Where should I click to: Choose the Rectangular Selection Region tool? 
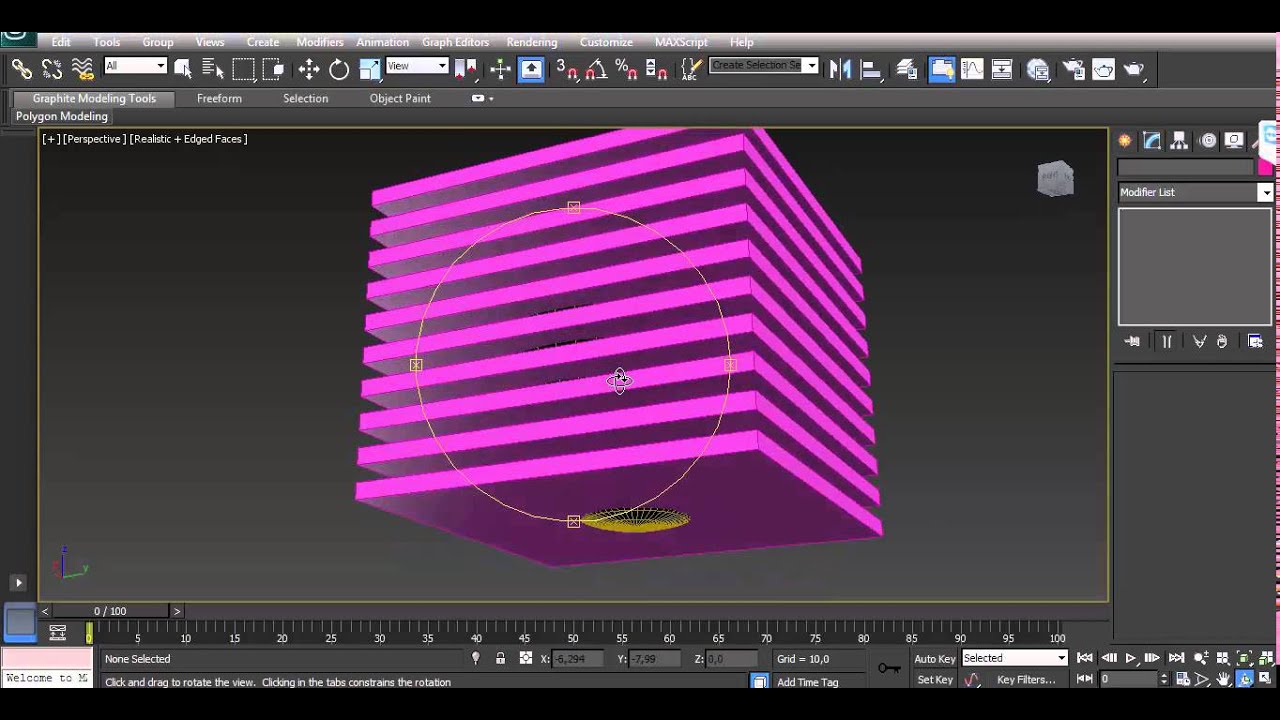click(243, 69)
